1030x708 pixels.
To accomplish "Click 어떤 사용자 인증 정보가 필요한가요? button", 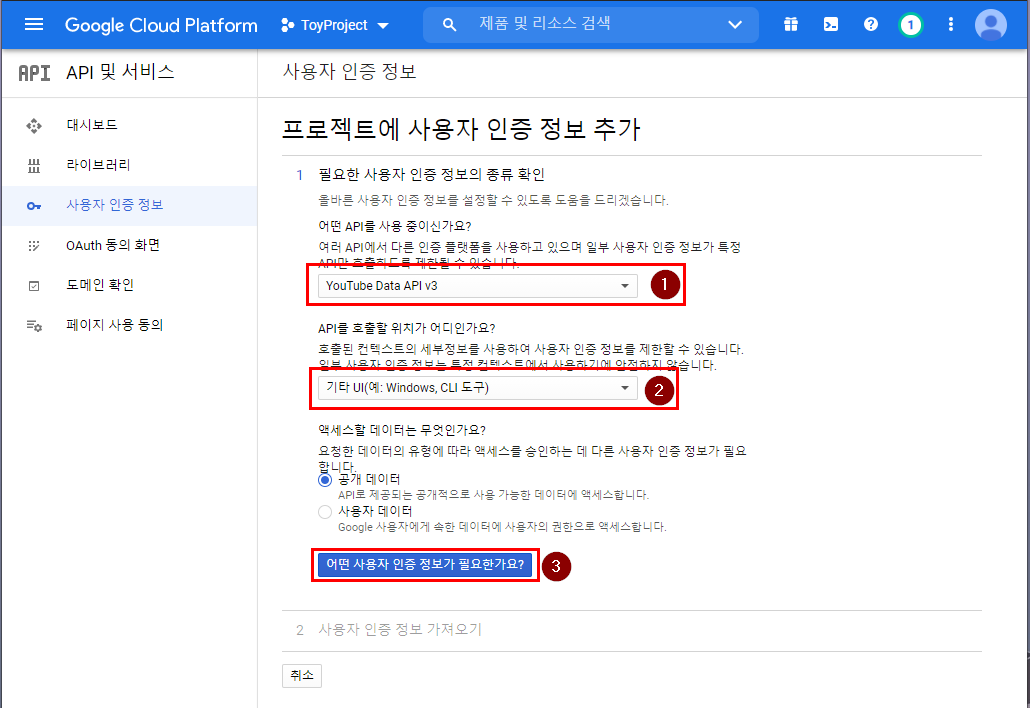I will 425,565.
